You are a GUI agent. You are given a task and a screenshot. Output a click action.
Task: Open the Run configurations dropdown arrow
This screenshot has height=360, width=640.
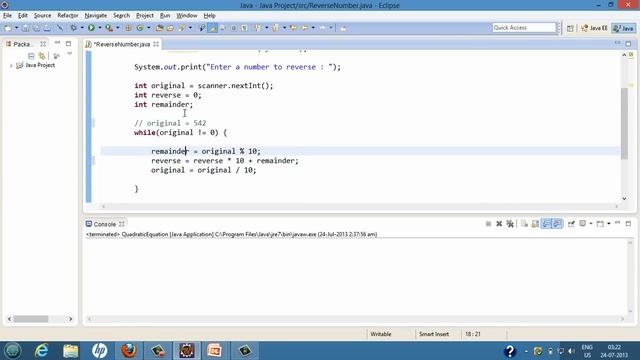click(x=100, y=28)
